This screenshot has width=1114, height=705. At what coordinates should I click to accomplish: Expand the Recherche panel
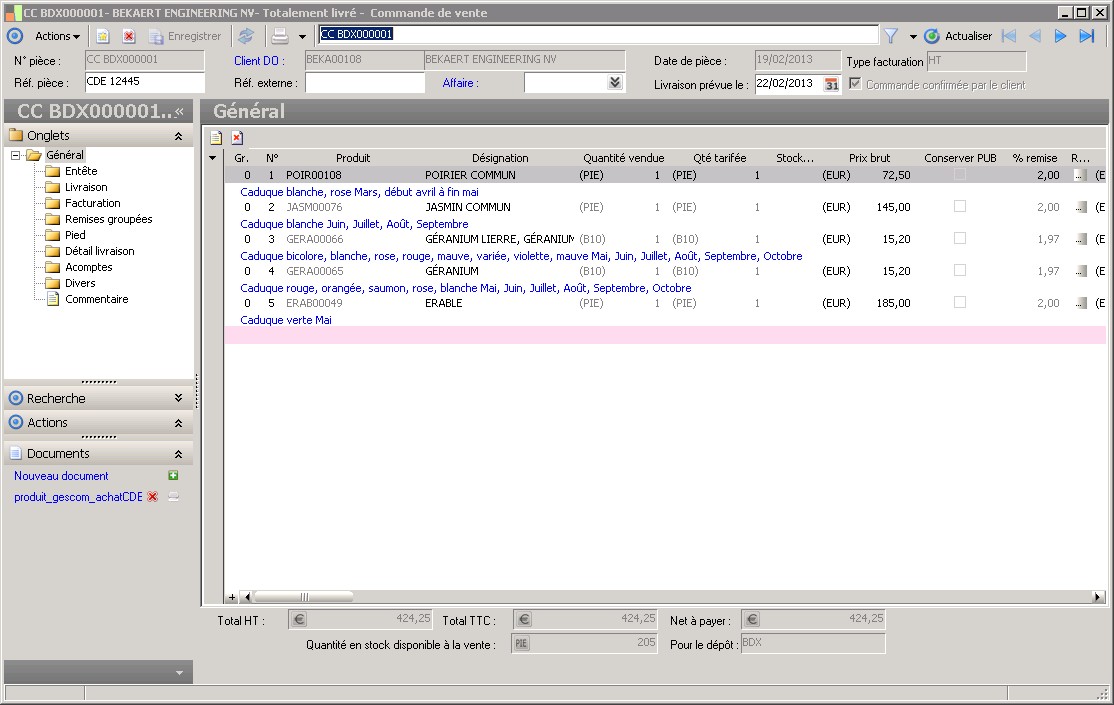tap(178, 398)
